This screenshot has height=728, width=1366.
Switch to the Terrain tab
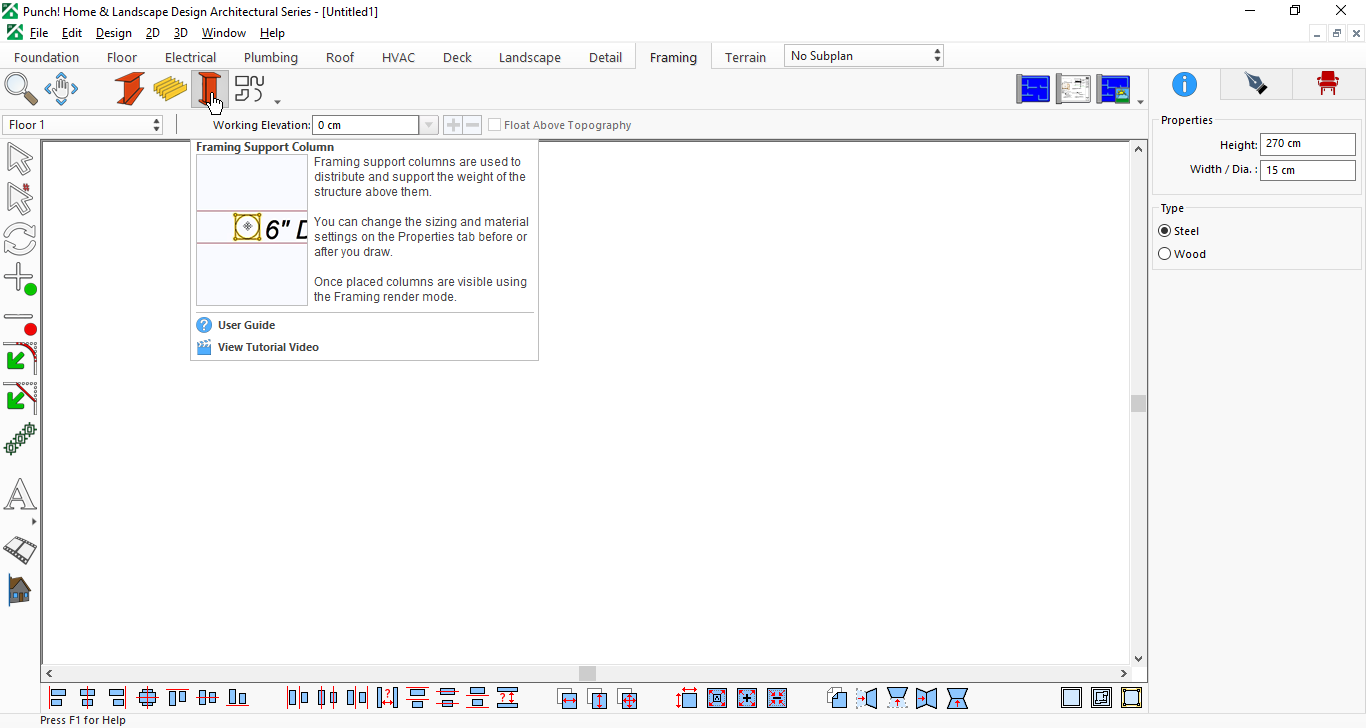(746, 57)
